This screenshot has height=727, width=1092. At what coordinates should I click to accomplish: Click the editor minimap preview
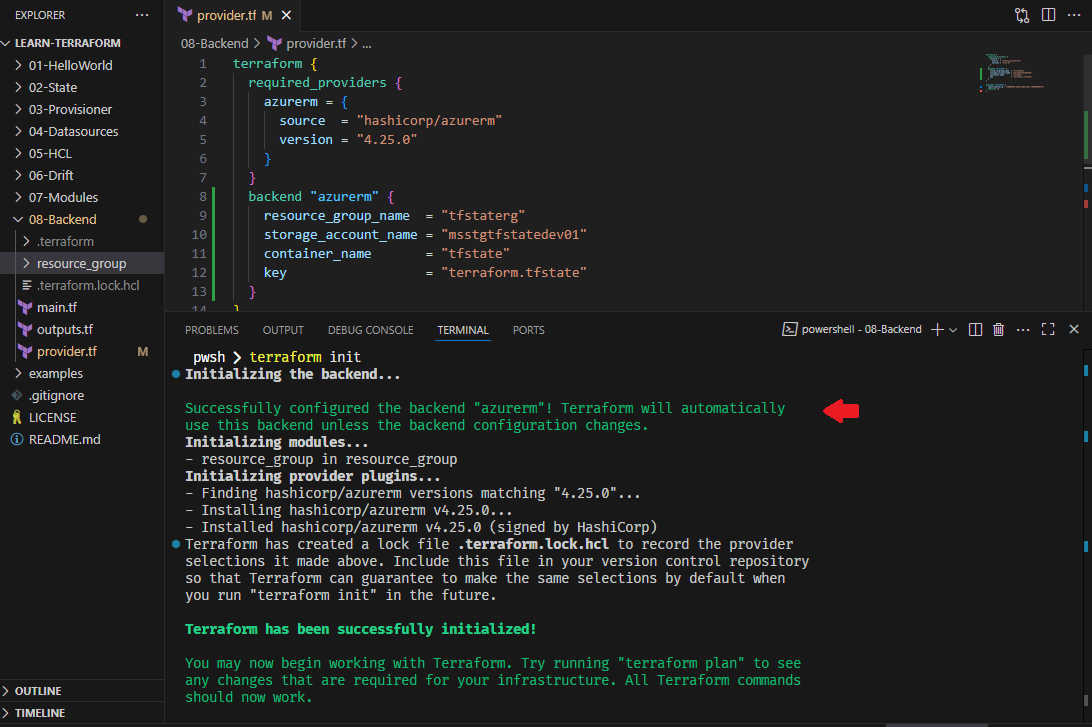coord(1014,72)
